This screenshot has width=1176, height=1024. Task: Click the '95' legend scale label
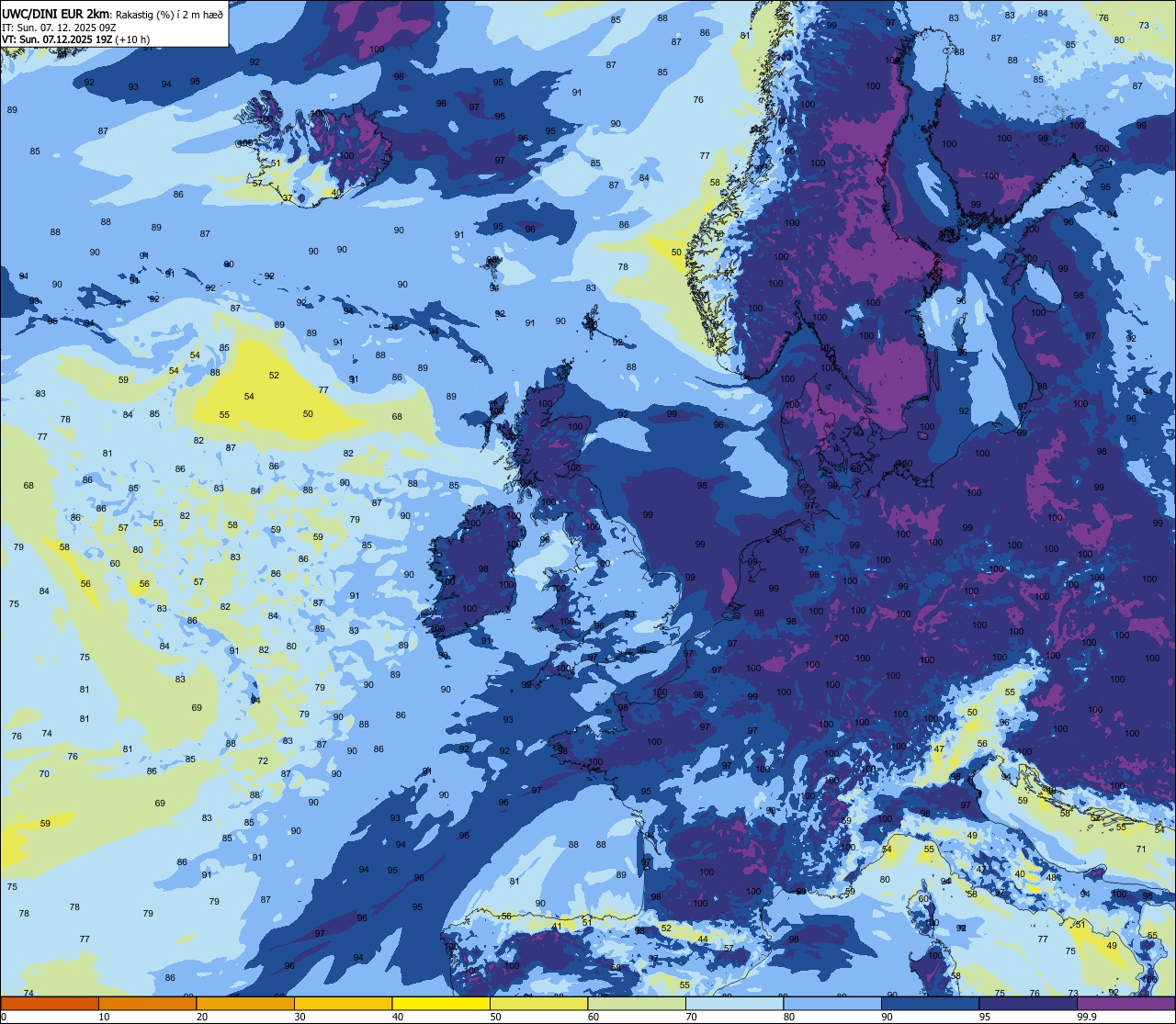(x=985, y=1016)
